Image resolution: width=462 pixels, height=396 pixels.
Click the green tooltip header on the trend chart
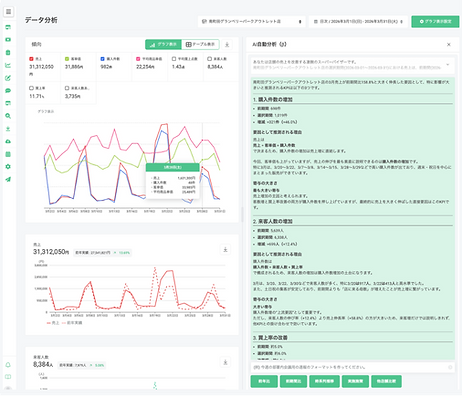click(173, 167)
